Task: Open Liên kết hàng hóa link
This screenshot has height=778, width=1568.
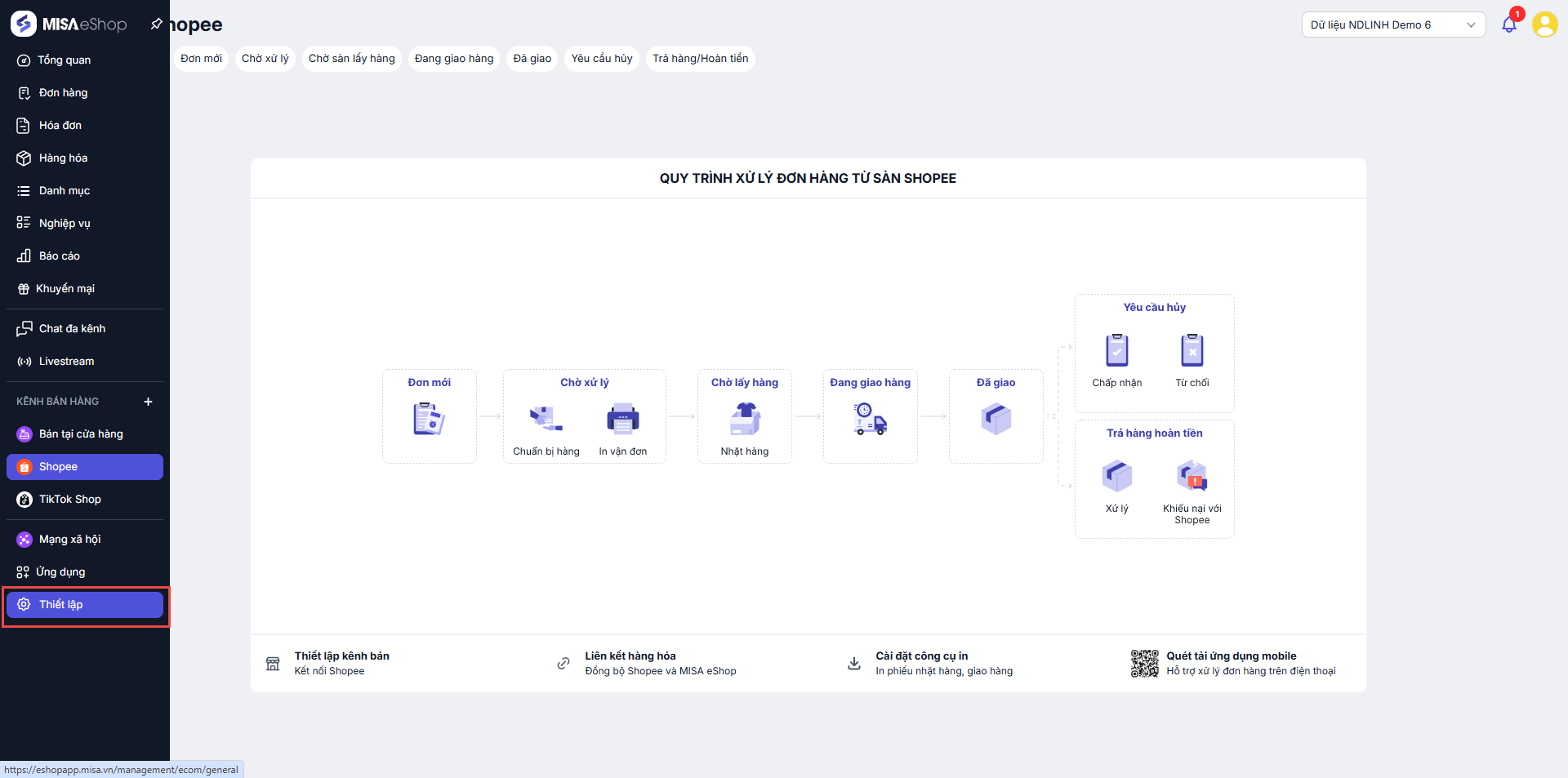Action: [630, 656]
